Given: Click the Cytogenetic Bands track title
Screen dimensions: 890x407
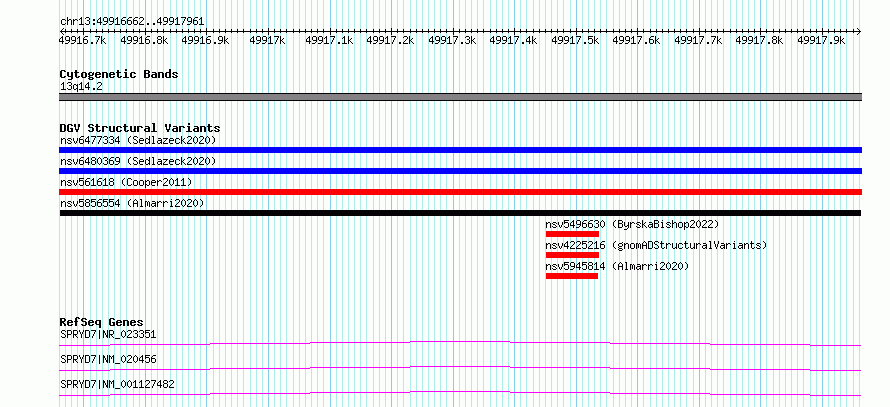Looking at the screenshot, I should 119,74.
